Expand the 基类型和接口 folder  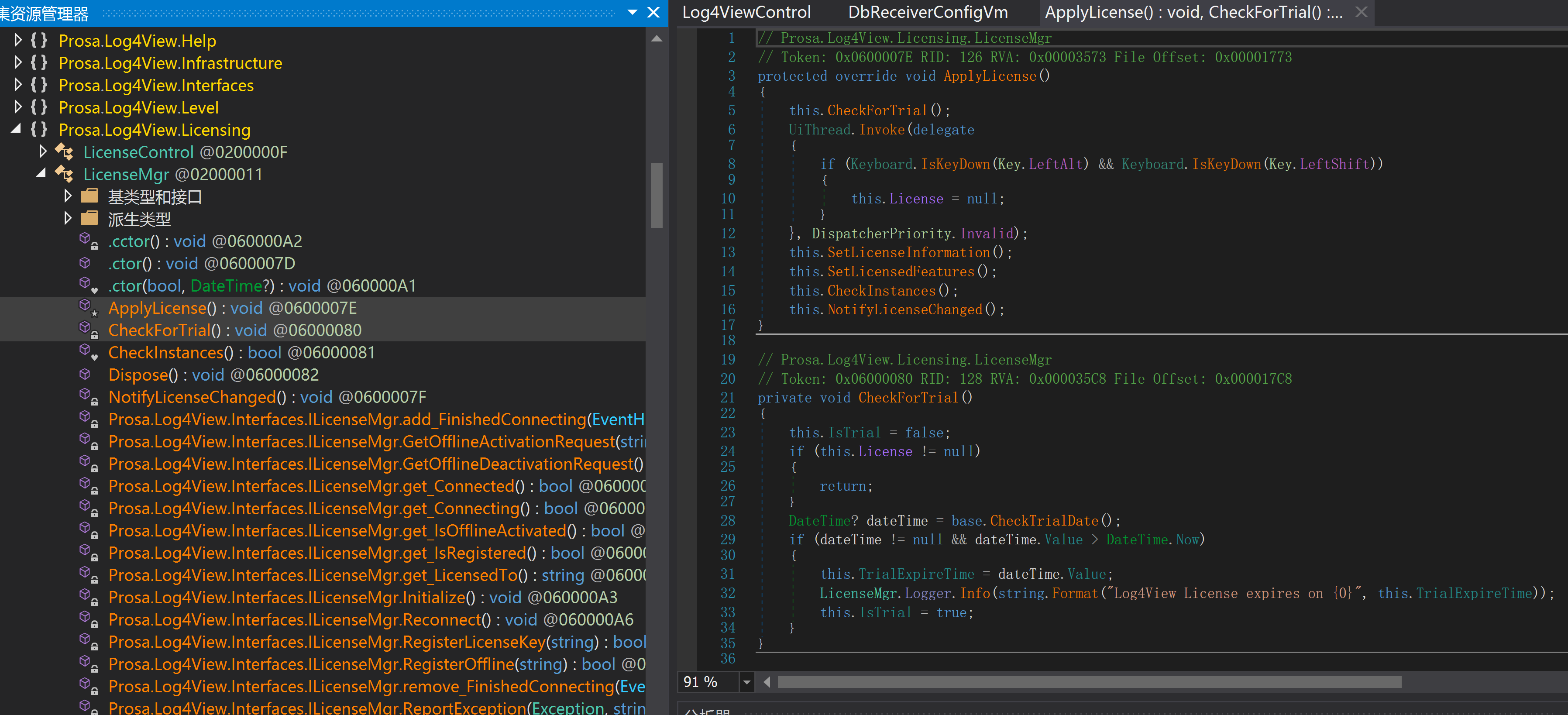68,196
